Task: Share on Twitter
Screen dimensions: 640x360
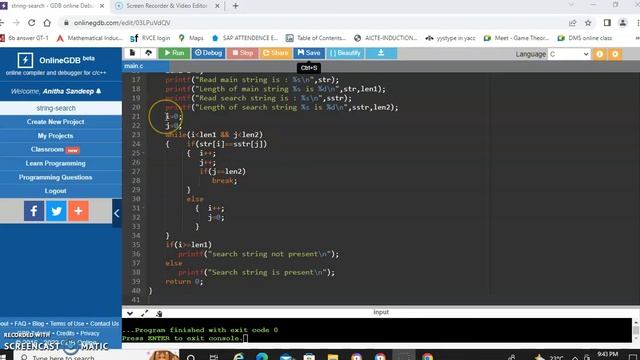Action: [56, 211]
